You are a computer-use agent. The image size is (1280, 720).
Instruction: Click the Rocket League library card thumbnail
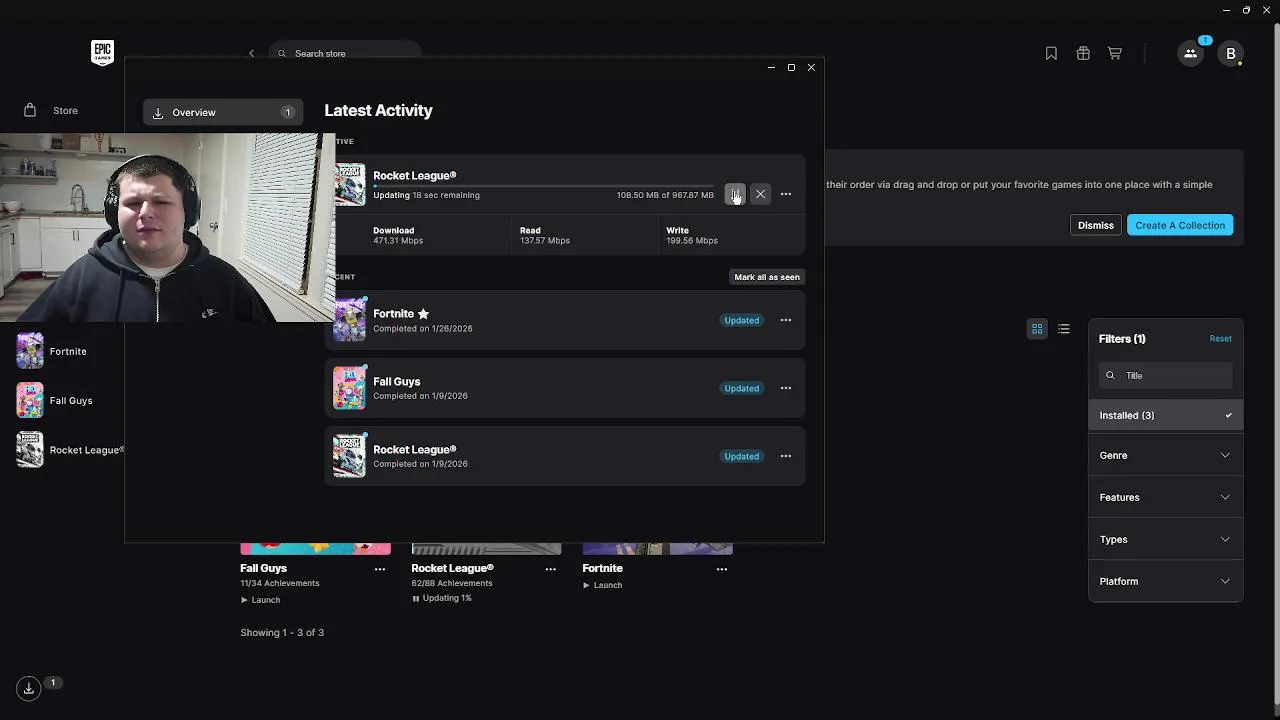486,548
